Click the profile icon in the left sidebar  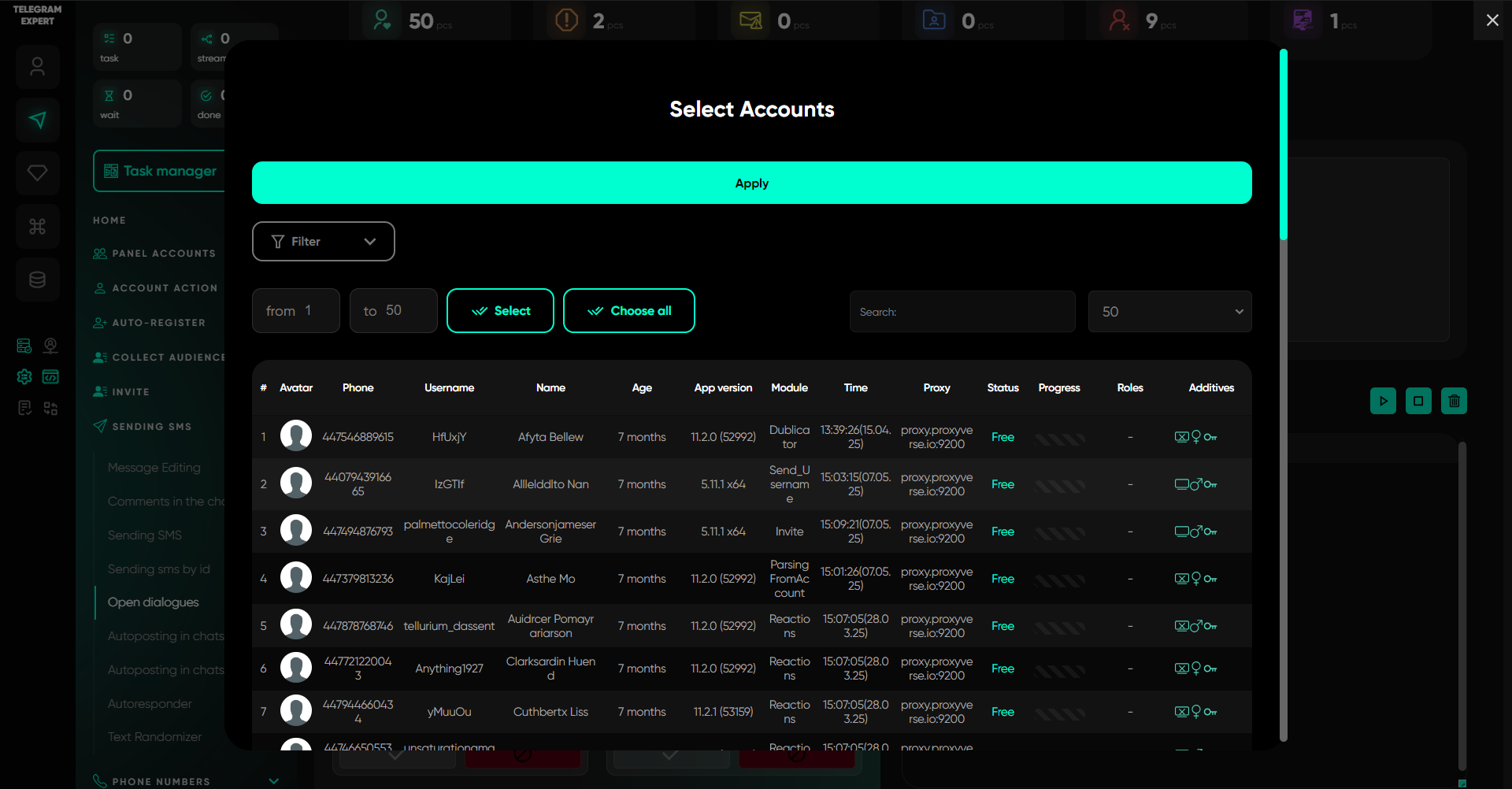(x=37, y=67)
